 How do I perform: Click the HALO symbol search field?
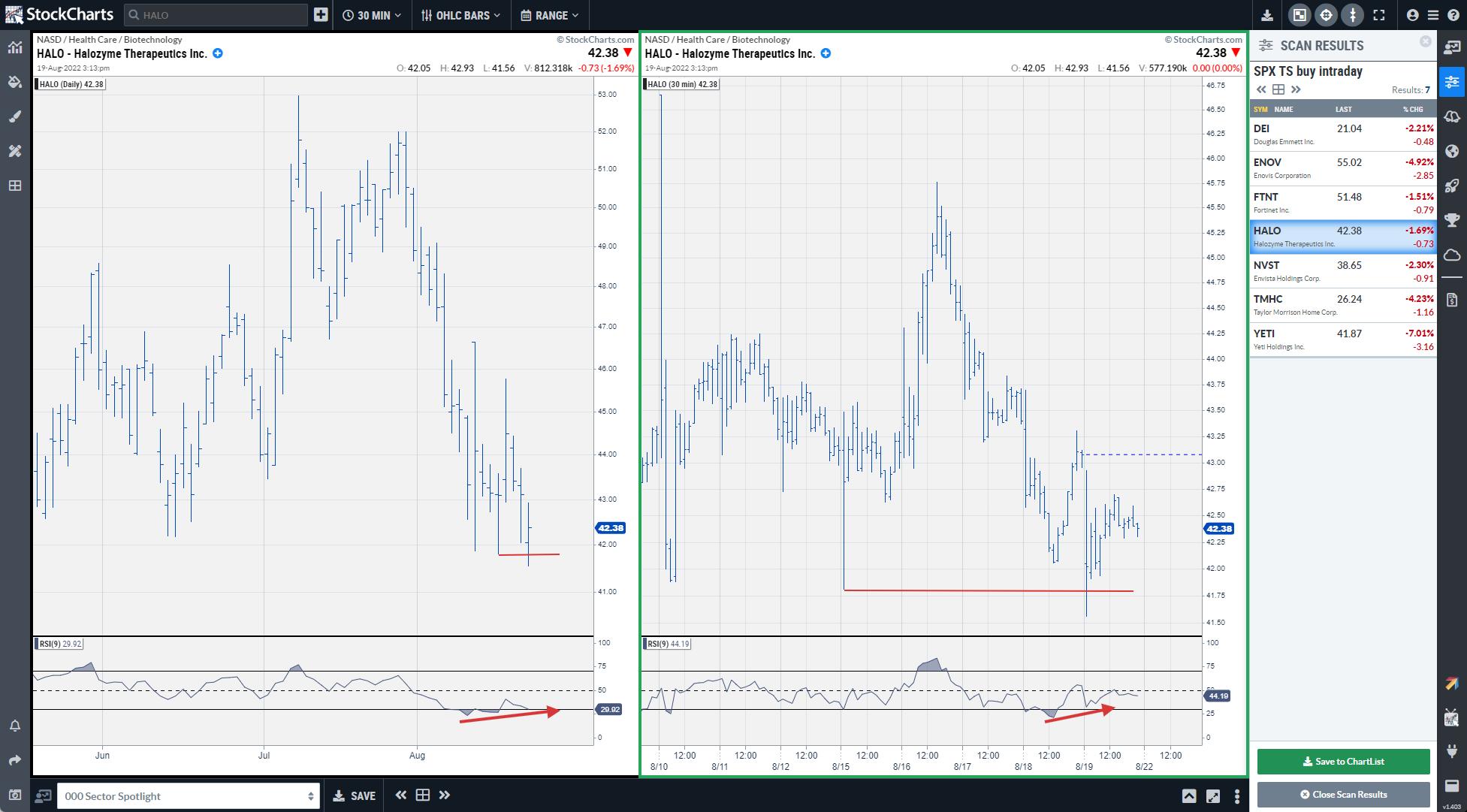216,15
